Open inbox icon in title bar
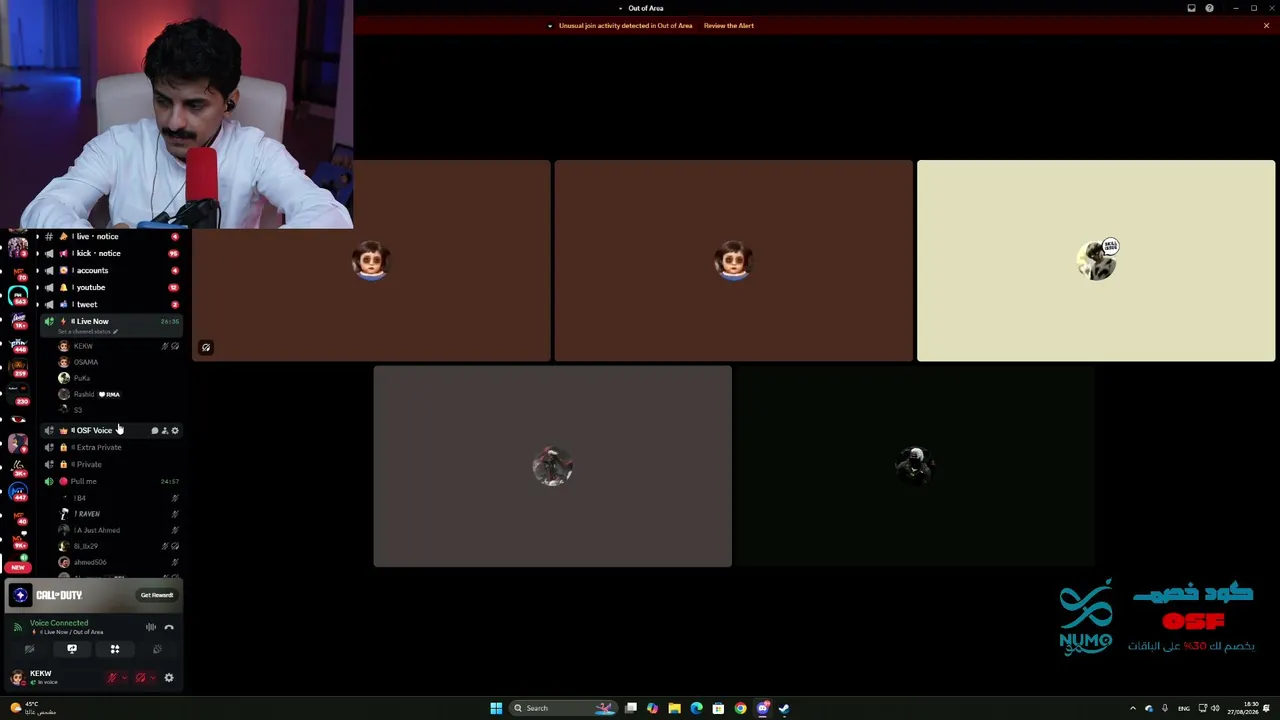The image size is (1280, 720). coord(1191,8)
